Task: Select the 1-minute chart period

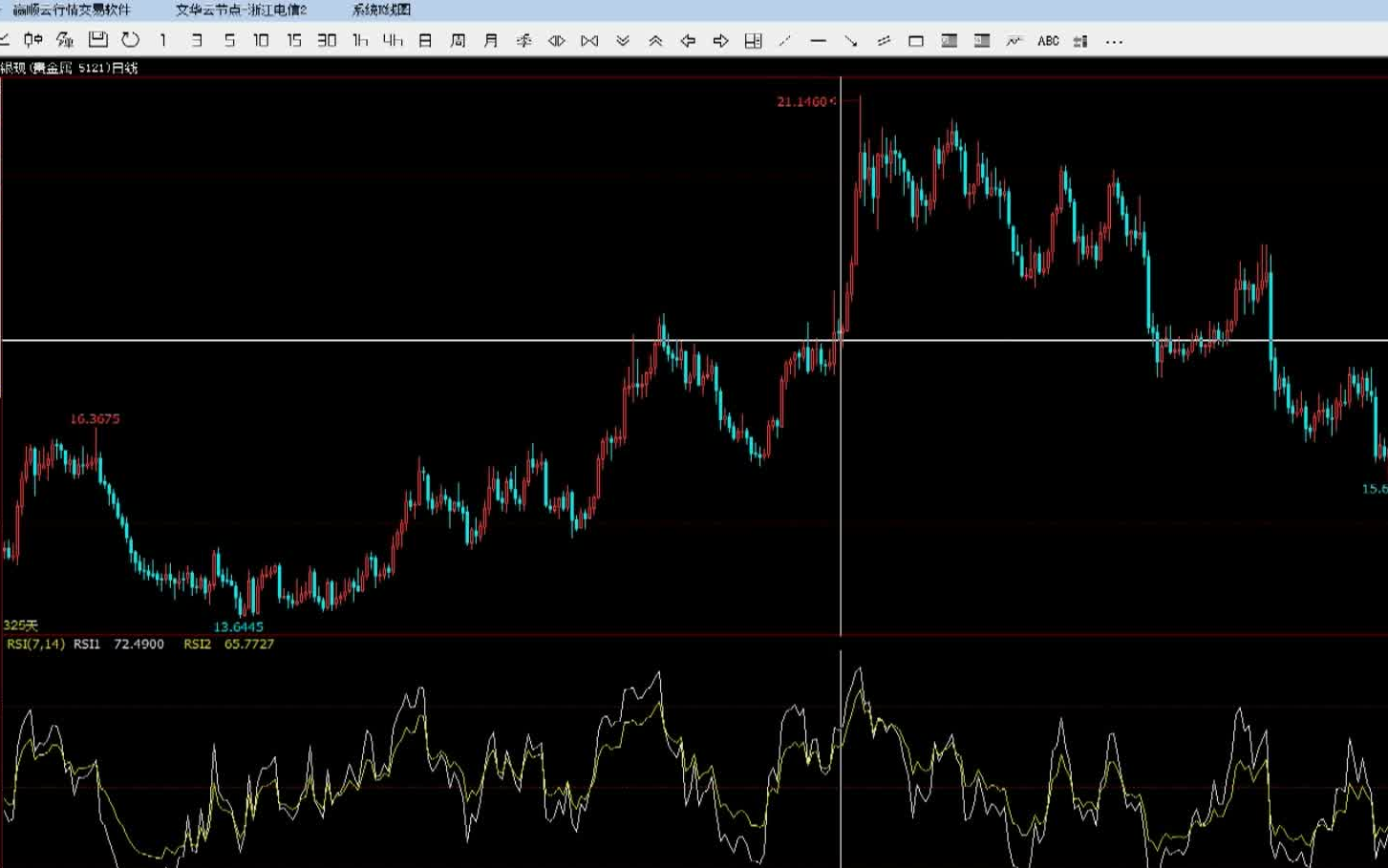Action: [x=163, y=40]
